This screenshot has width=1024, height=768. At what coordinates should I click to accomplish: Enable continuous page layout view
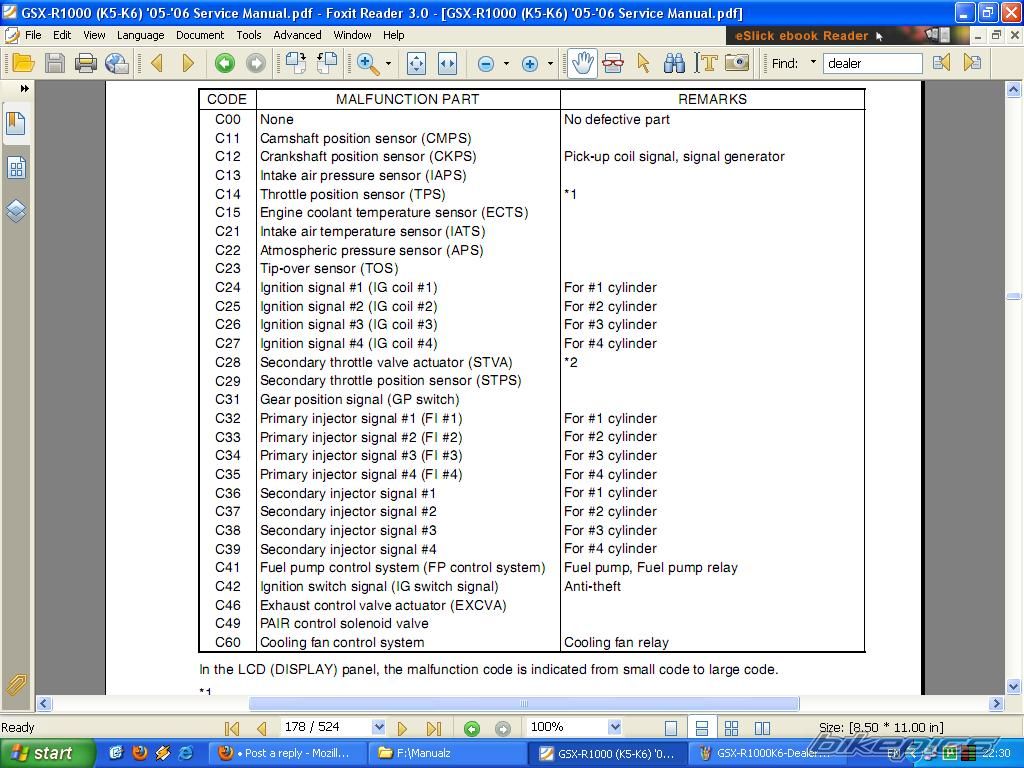701,728
